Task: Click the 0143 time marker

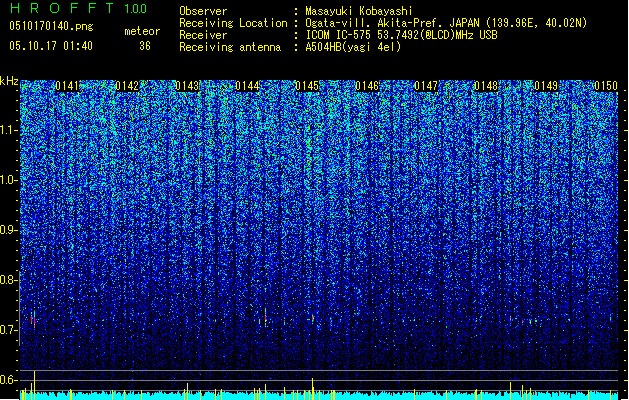Action: [x=187, y=86]
